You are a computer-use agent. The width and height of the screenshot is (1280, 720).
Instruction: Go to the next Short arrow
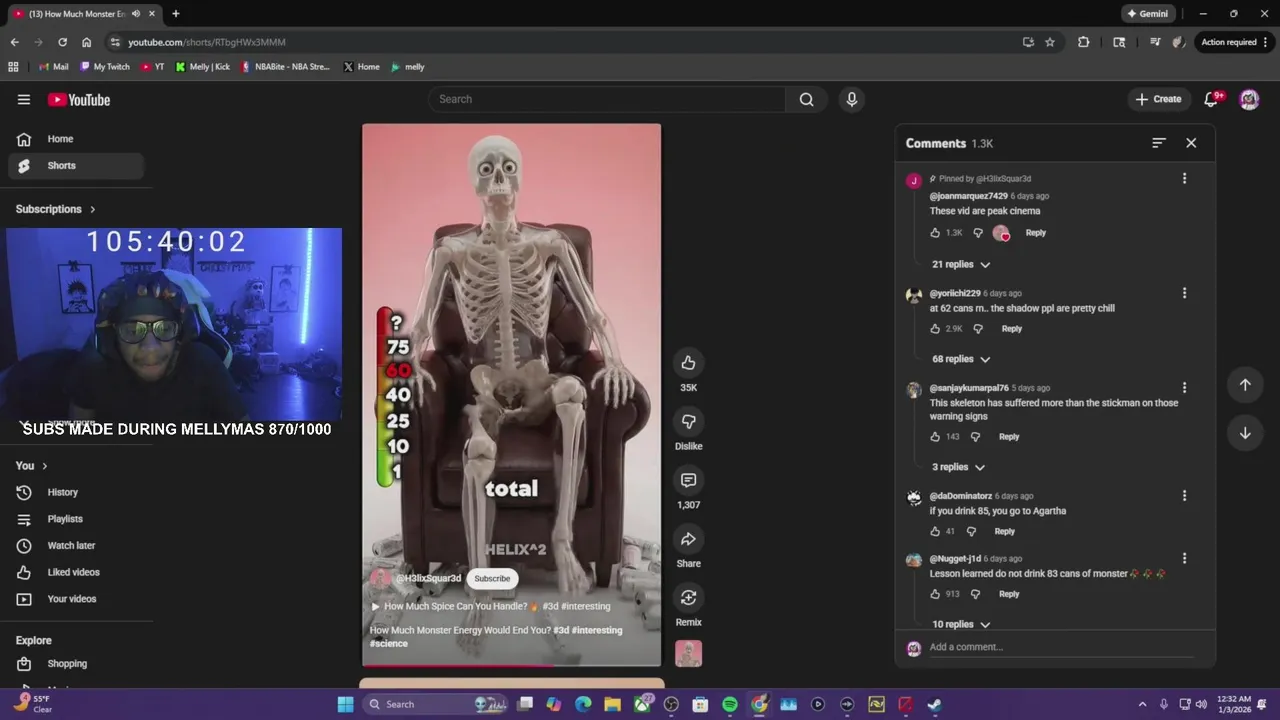1245,433
